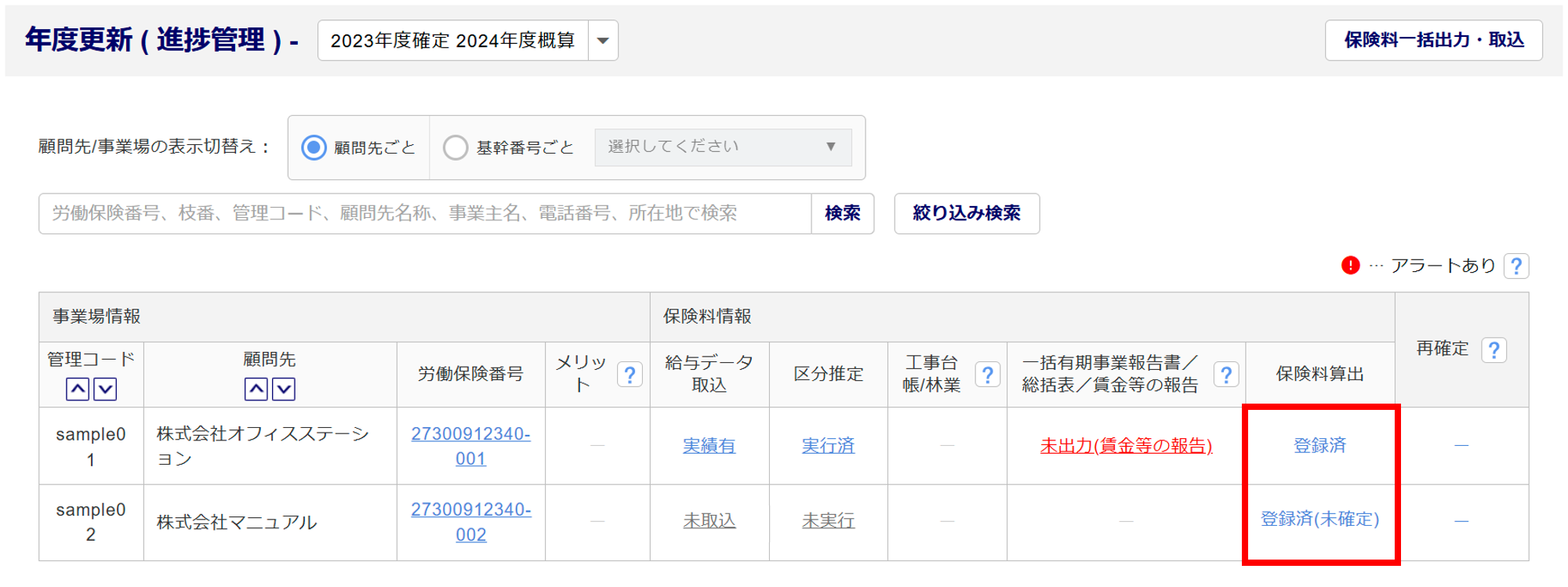The image size is (1568, 587).
Task: Click help icon next to 再確定
Action: (x=1494, y=350)
